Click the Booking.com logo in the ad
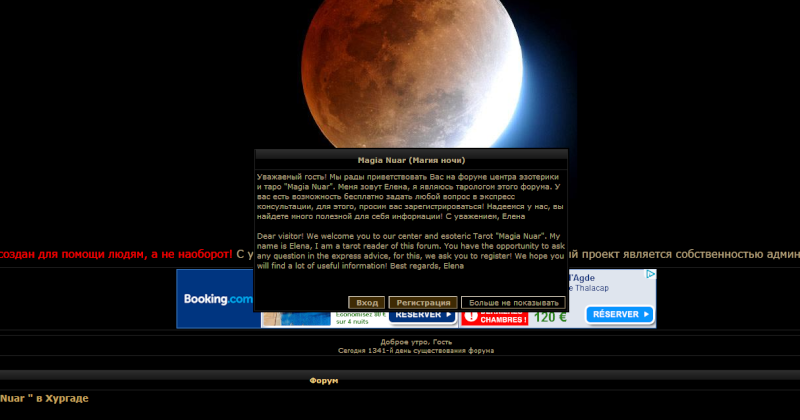The width and height of the screenshot is (800, 420). click(x=218, y=299)
